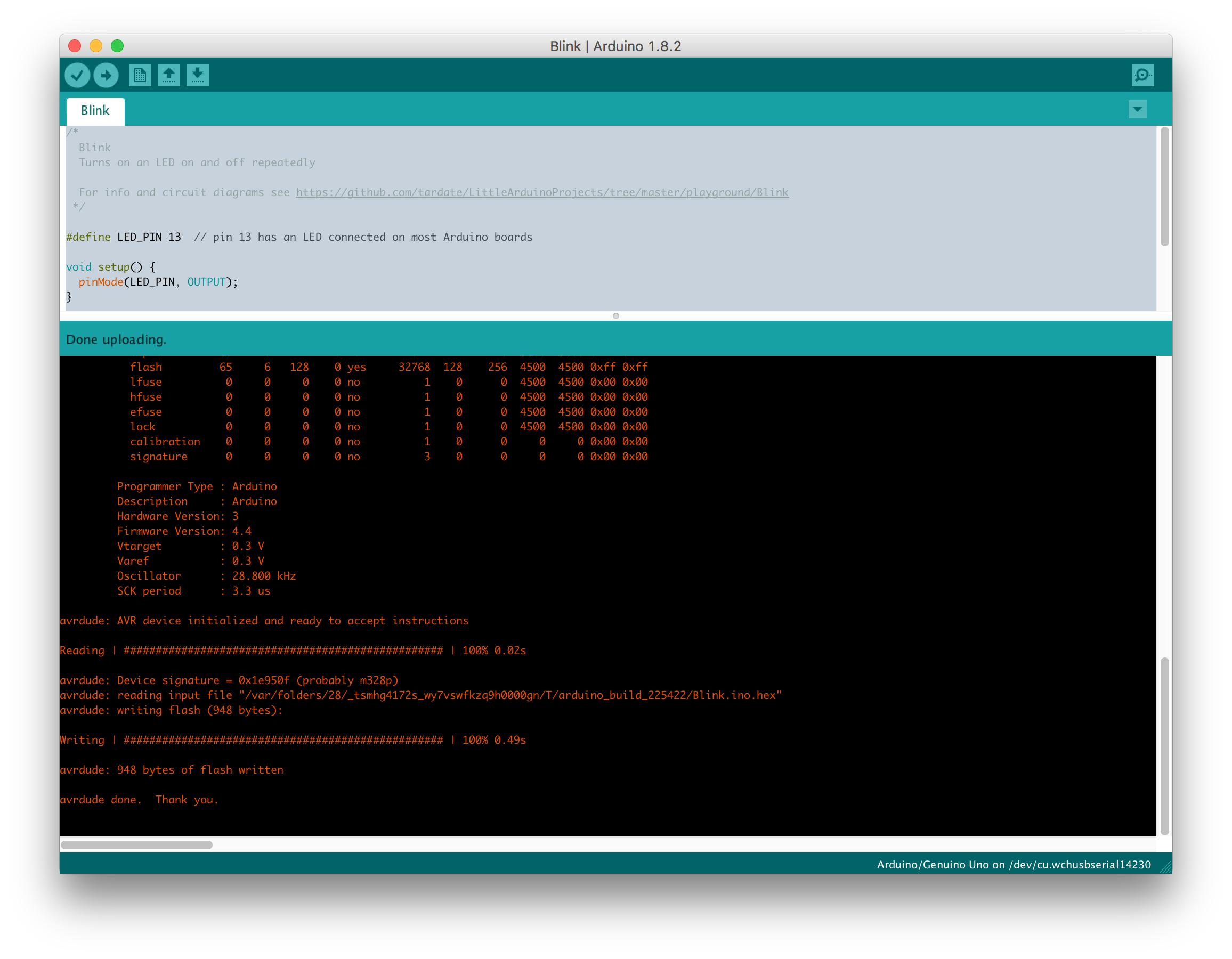Open a sketch with the Open icon
The height and width of the screenshot is (959, 1232).
click(169, 75)
